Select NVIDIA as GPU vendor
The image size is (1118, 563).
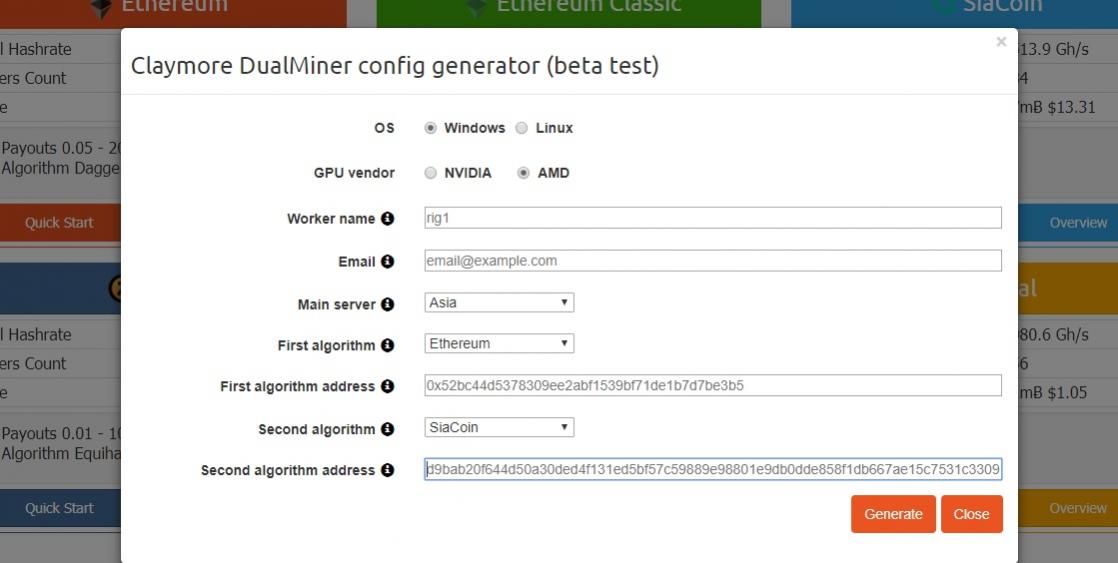[431, 173]
